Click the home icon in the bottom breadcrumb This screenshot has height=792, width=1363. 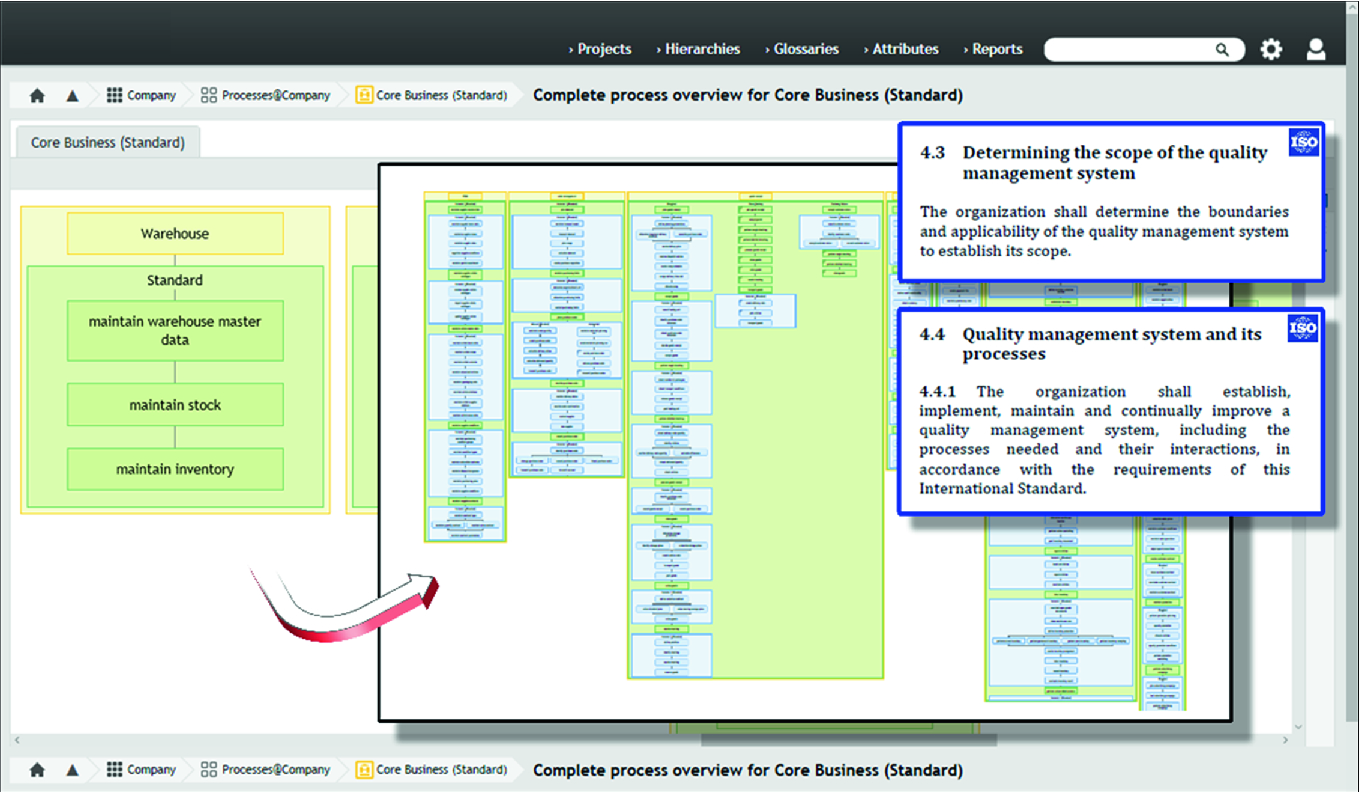pyautogui.click(x=37, y=770)
